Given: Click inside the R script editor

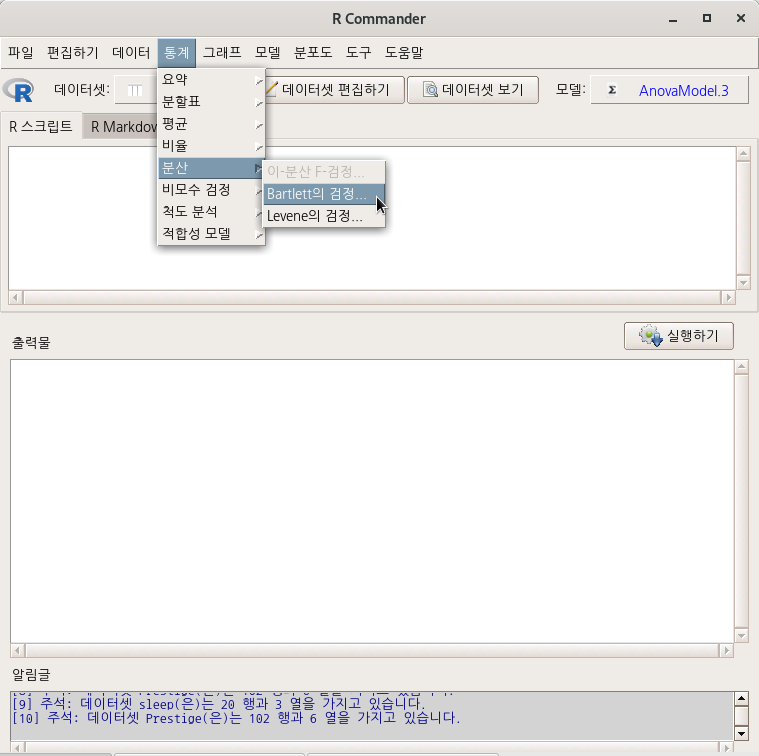Looking at the screenshot, I should [x=372, y=218].
